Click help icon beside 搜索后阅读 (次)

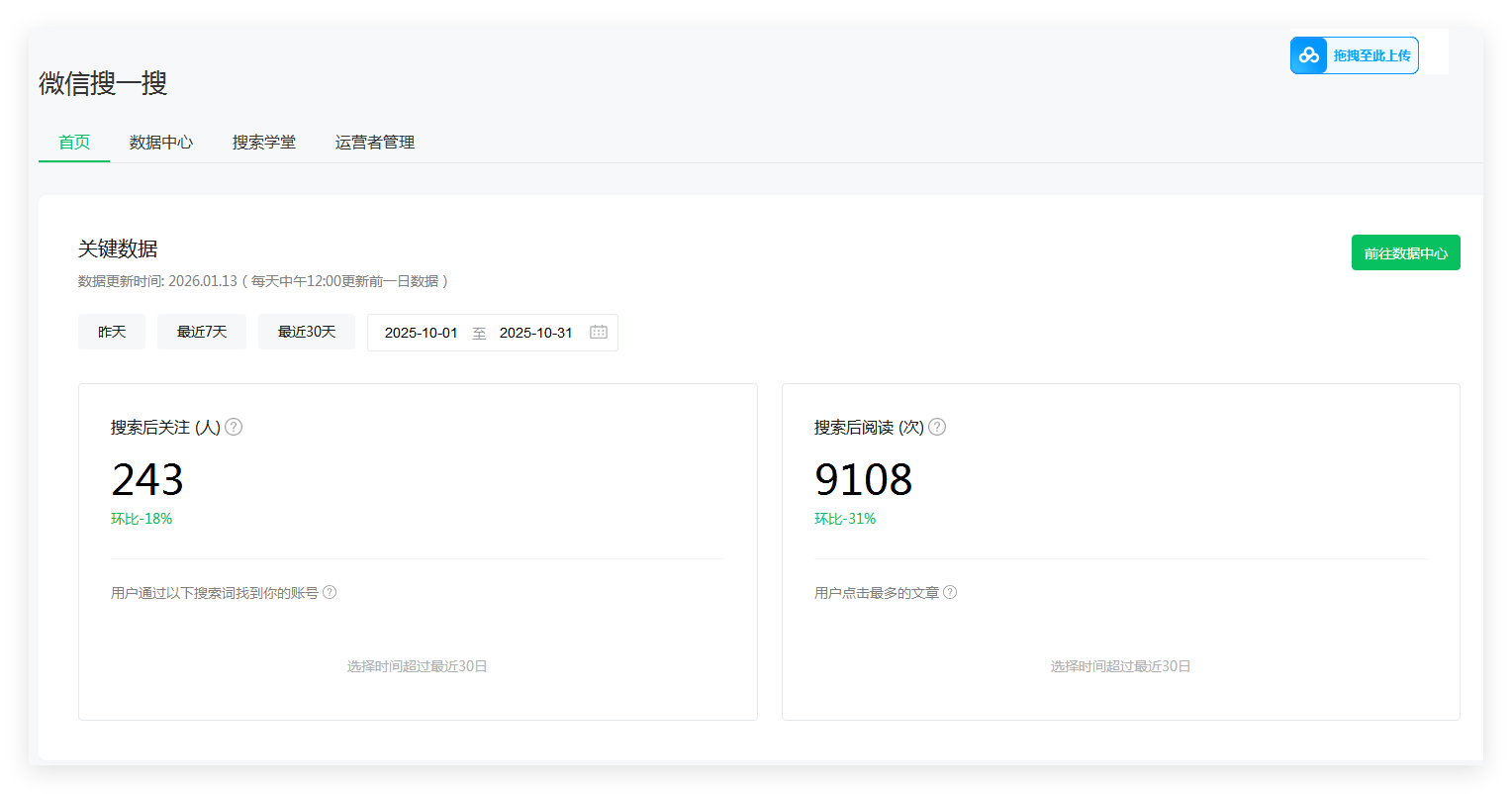(937, 427)
